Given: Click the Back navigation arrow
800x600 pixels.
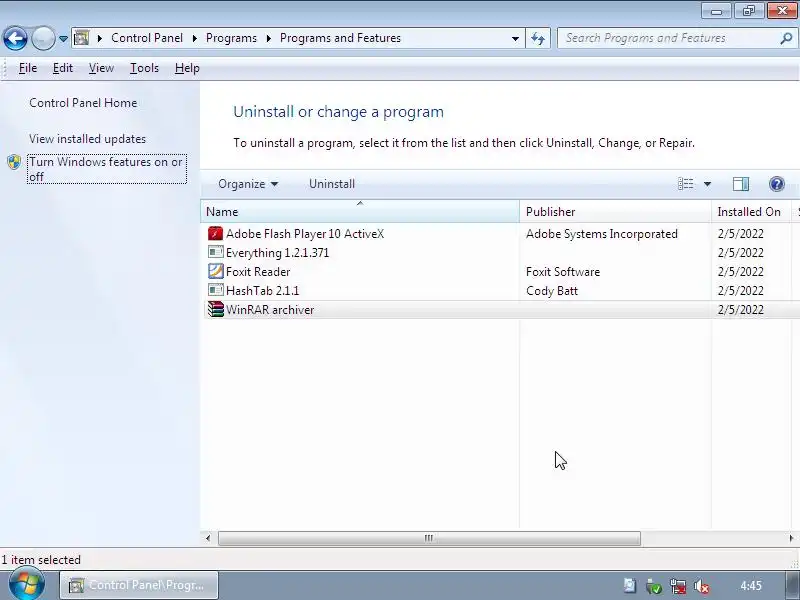Looking at the screenshot, I should click(x=15, y=38).
